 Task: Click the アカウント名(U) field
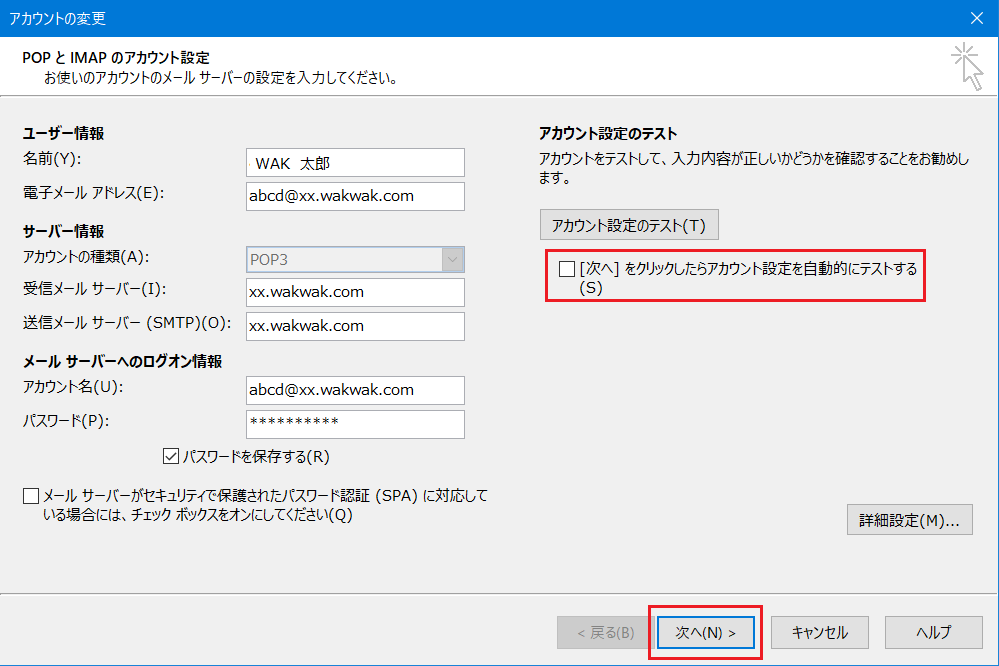point(355,390)
